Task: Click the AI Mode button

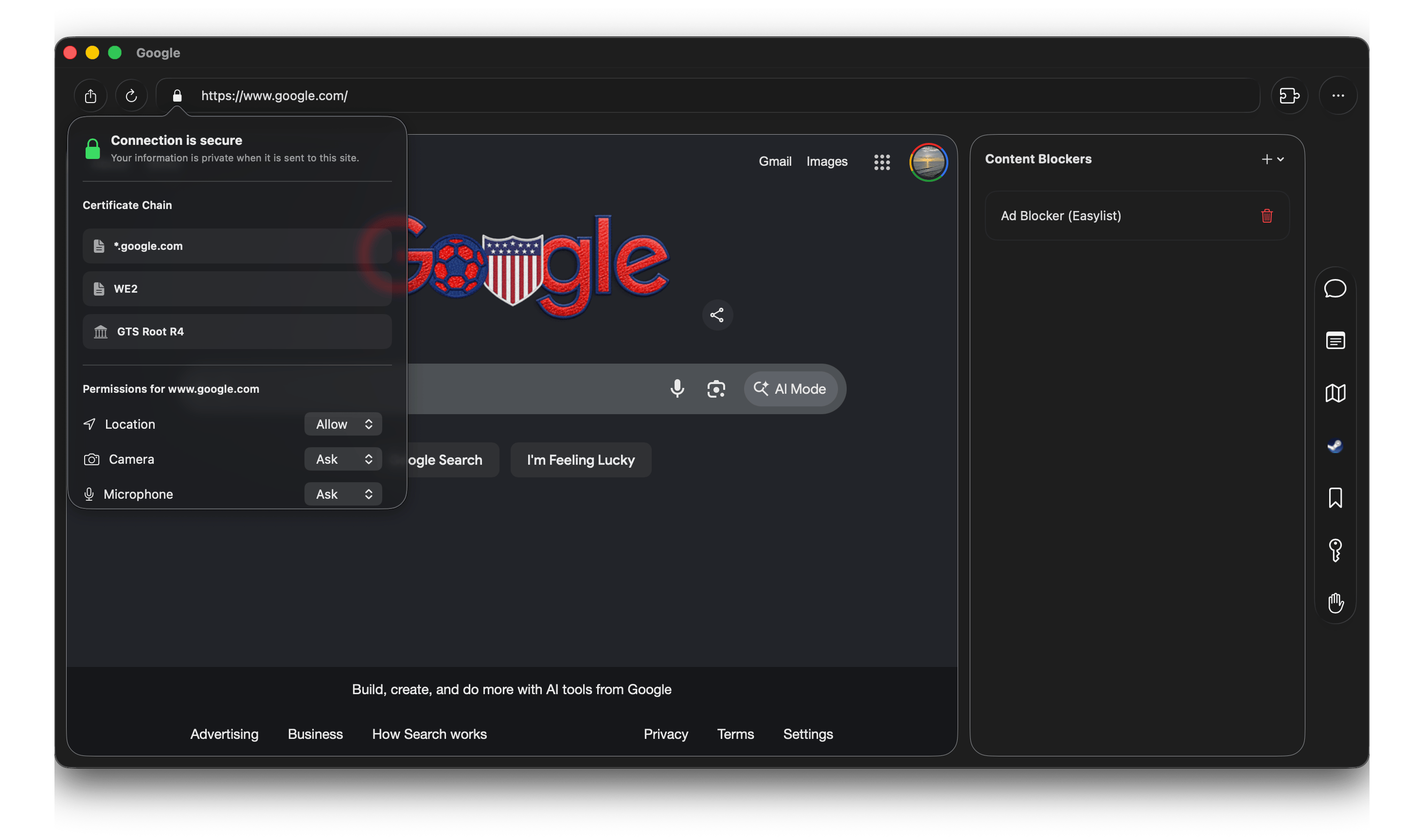Action: point(790,389)
